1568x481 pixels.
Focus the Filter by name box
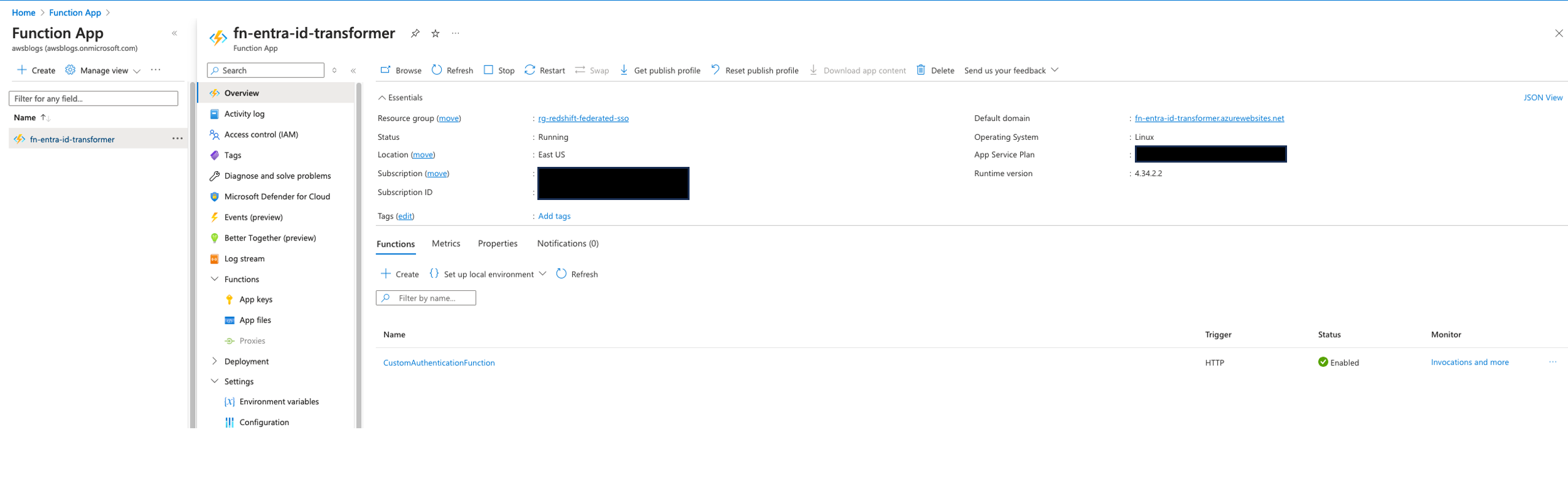tap(426, 298)
